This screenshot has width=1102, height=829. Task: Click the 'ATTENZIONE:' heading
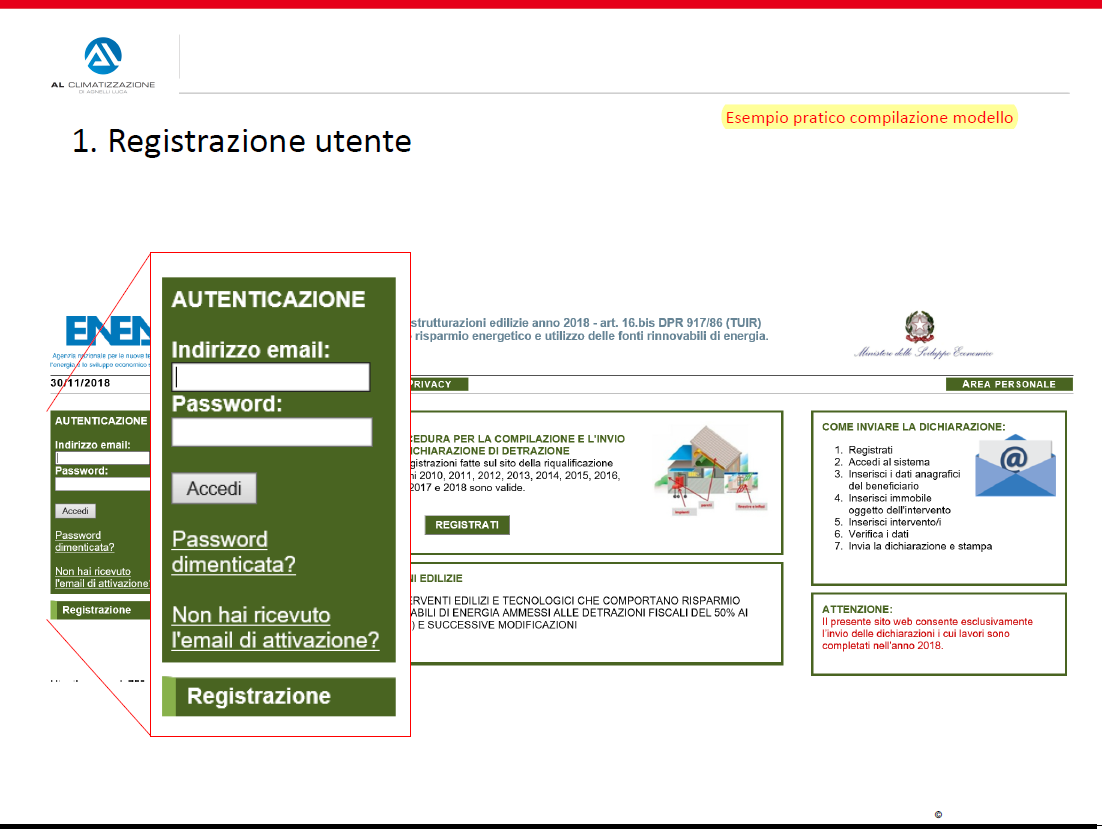pyautogui.click(x=857, y=609)
